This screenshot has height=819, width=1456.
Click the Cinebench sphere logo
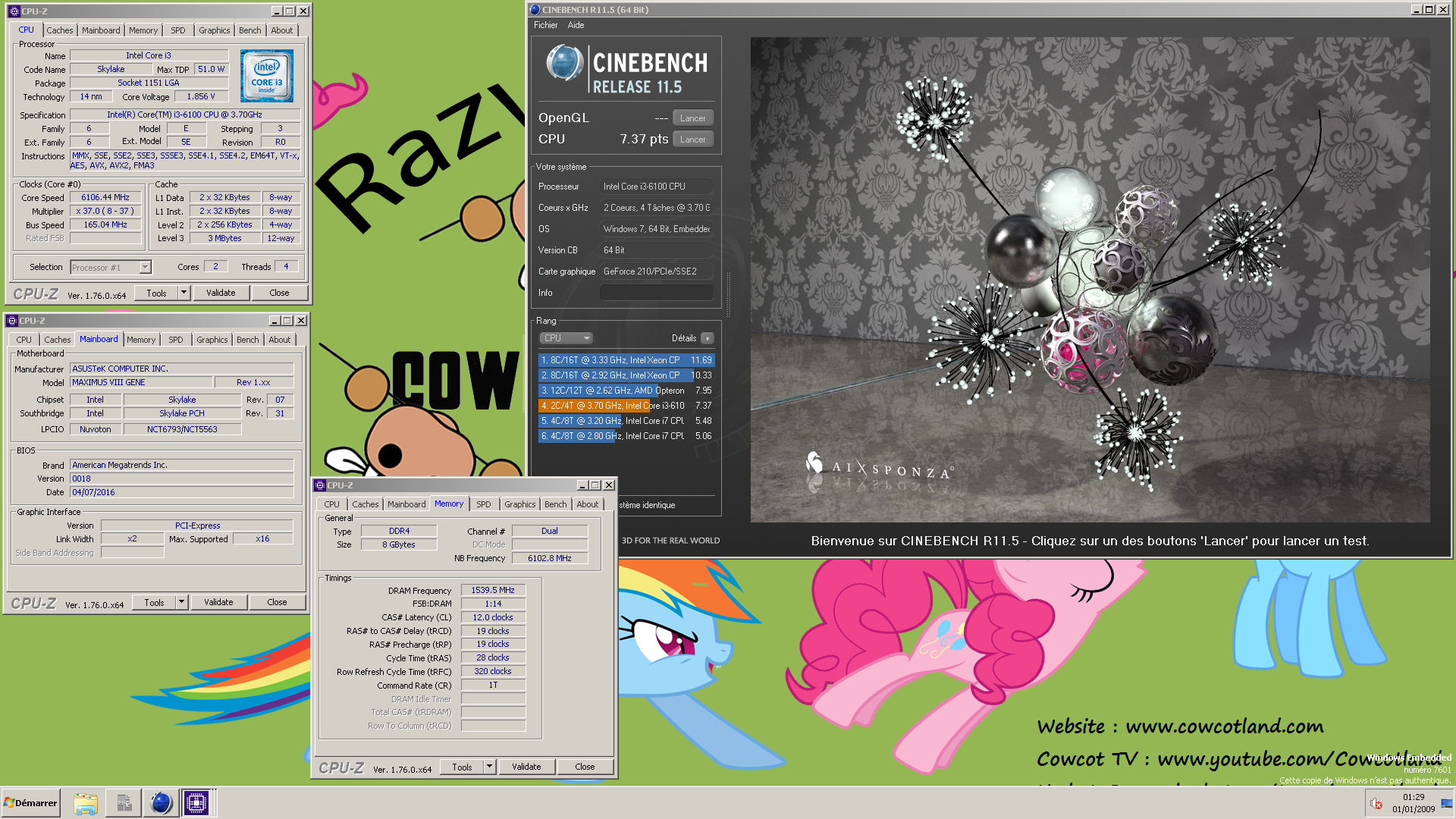564,64
